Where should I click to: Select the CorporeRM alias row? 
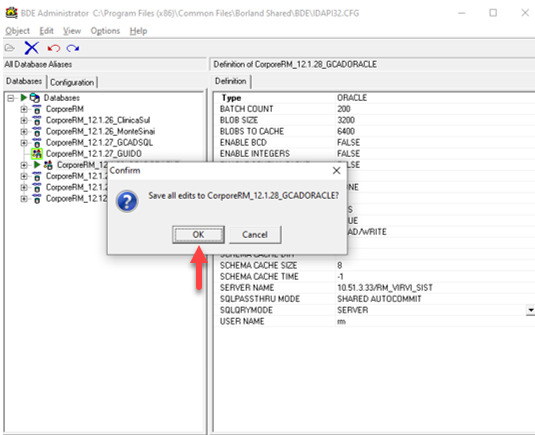65,109
